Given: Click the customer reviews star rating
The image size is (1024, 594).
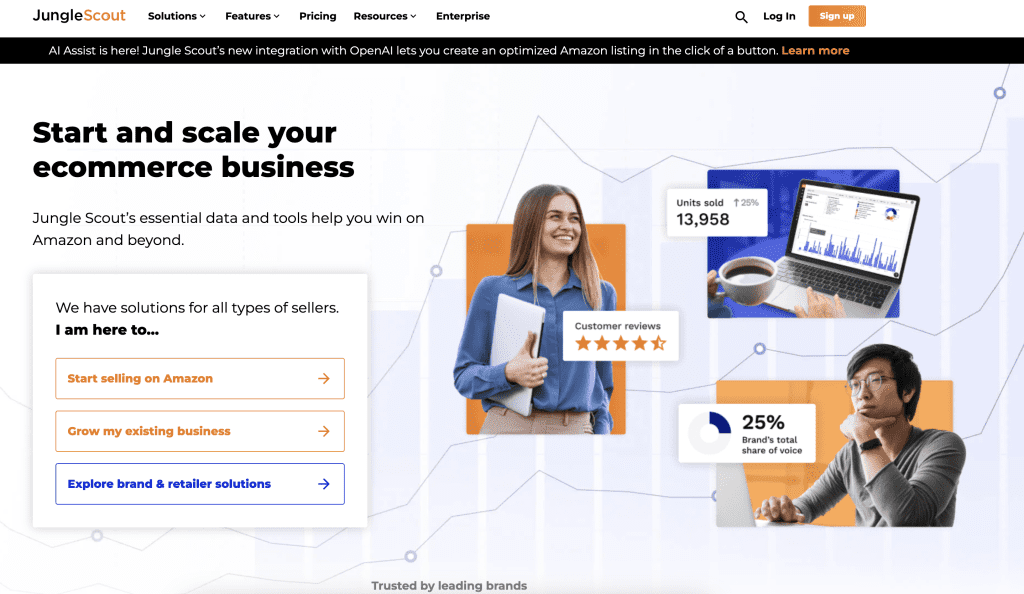Looking at the screenshot, I should click(620, 343).
